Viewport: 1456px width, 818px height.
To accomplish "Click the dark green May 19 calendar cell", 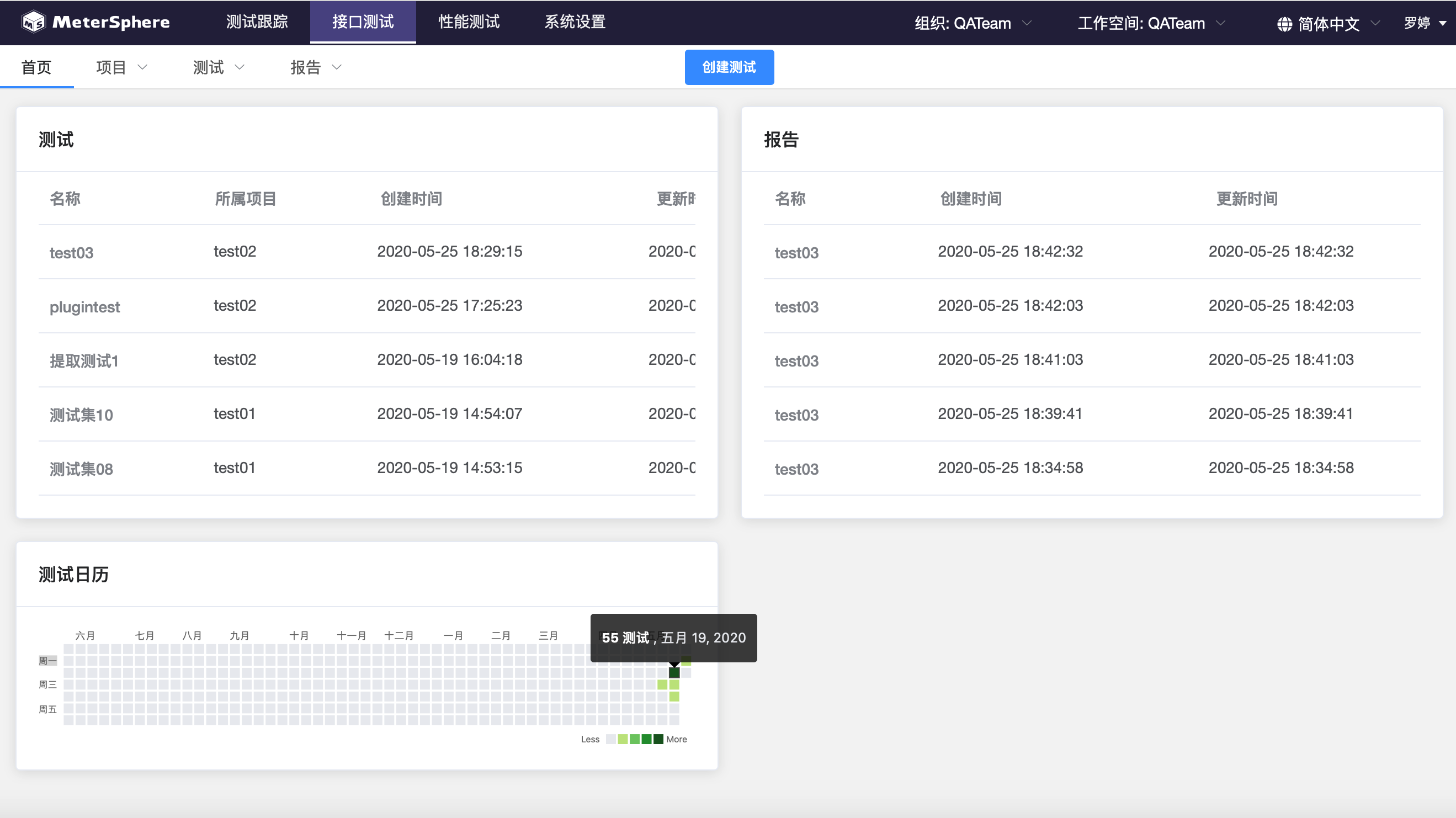I will [x=674, y=673].
